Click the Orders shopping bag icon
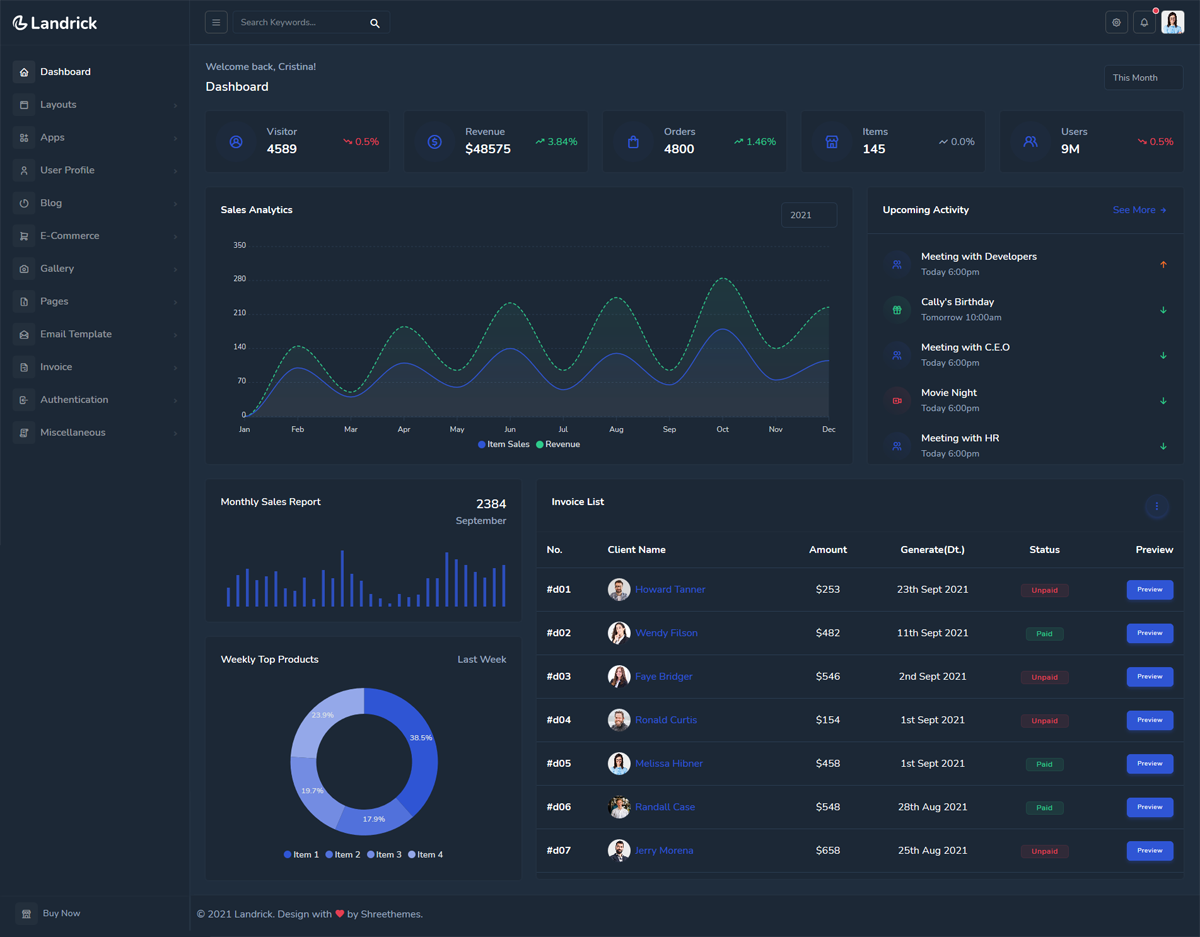 coord(633,142)
